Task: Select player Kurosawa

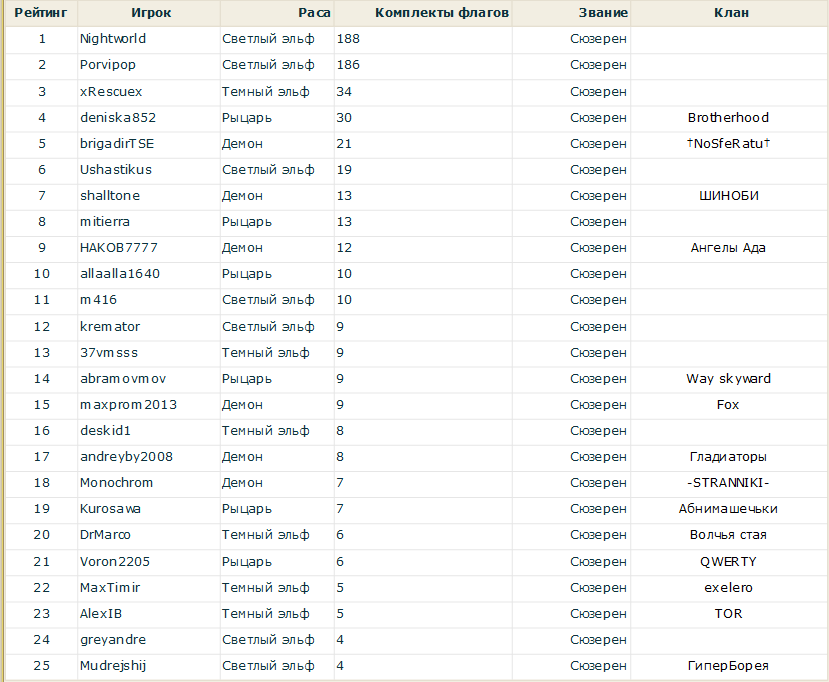Action: (x=110, y=509)
